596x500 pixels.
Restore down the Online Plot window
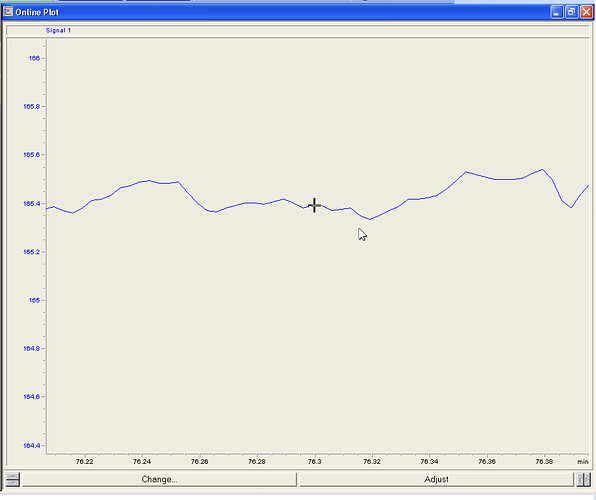point(571,12)
